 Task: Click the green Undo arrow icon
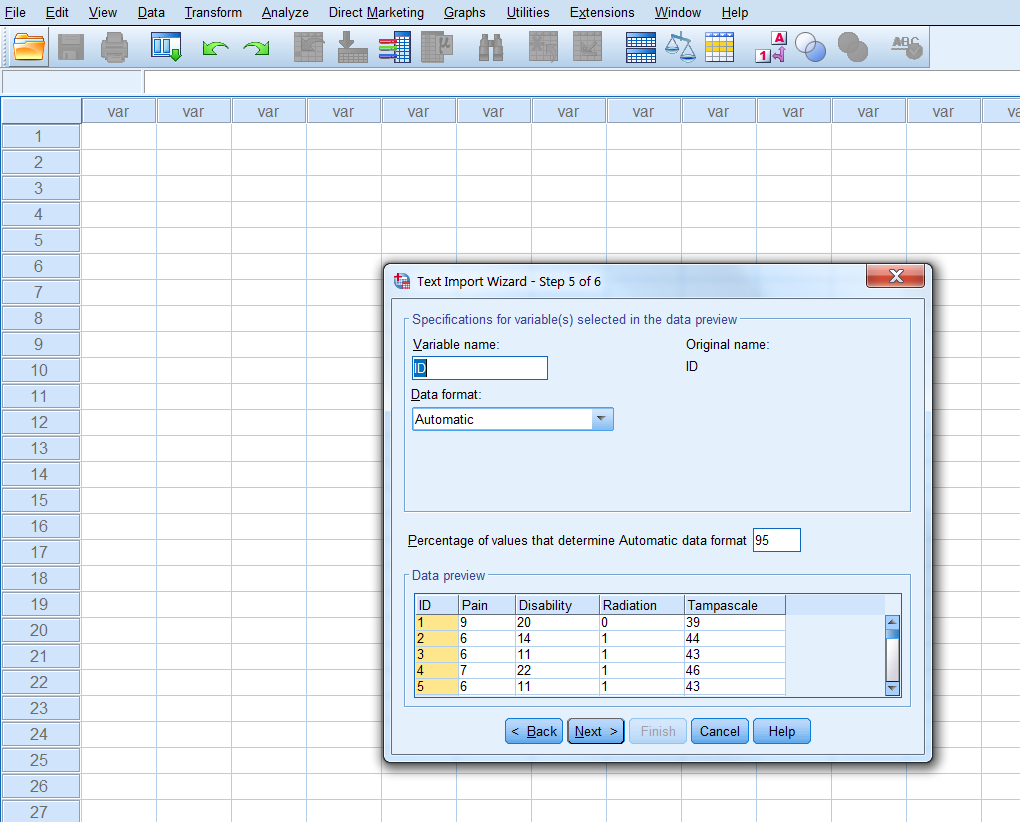(x=215, y=48)
